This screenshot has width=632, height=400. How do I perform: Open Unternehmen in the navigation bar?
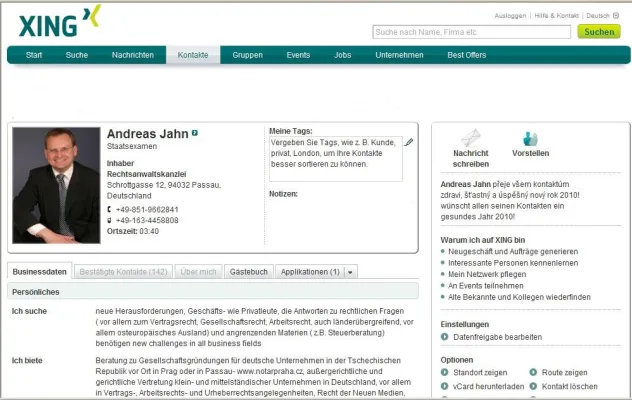point(399,55)
